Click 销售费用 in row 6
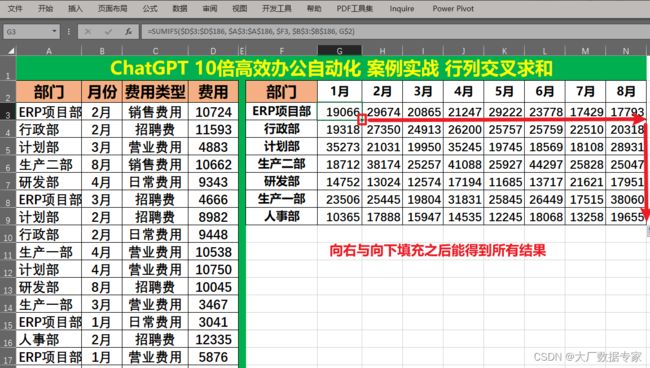The width and height of the screenshot is (650, 368). (x=155, y=165)
